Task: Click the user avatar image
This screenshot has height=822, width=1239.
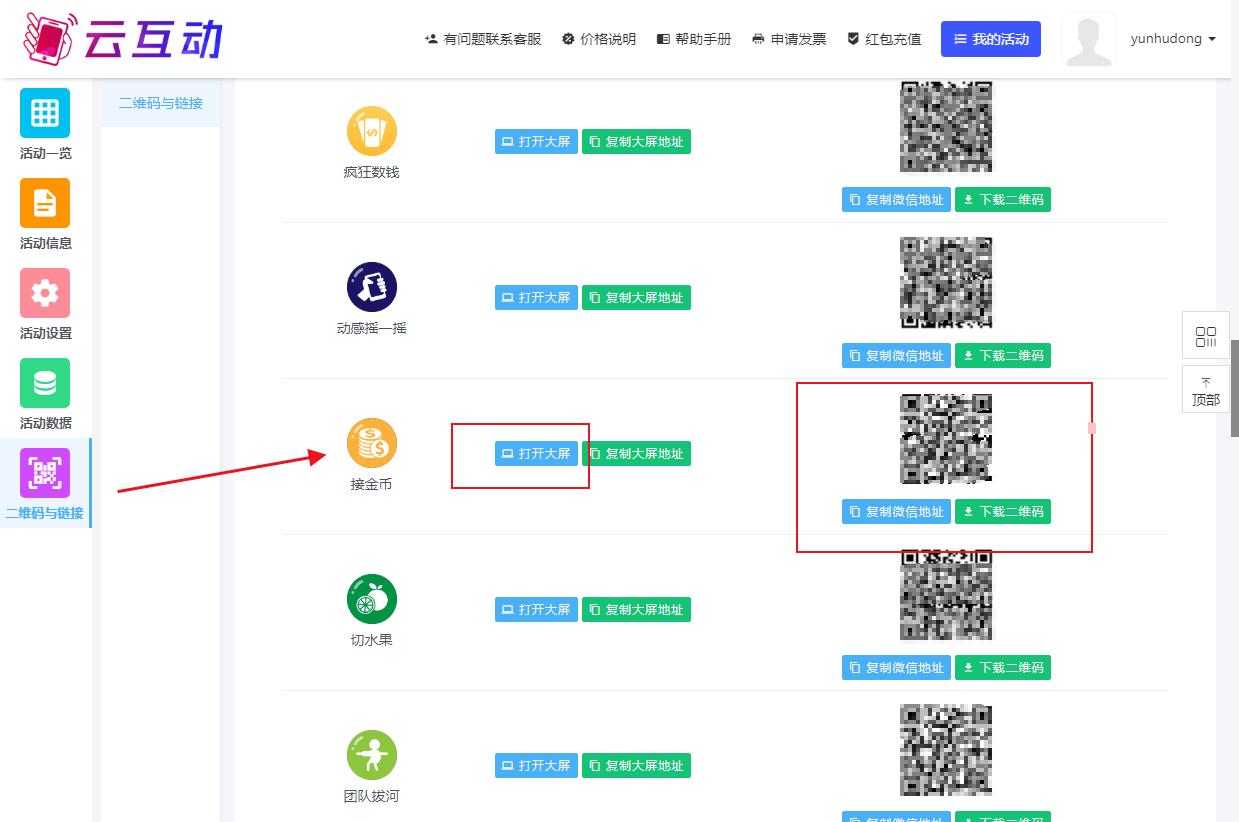Action: pos(1089,40)
